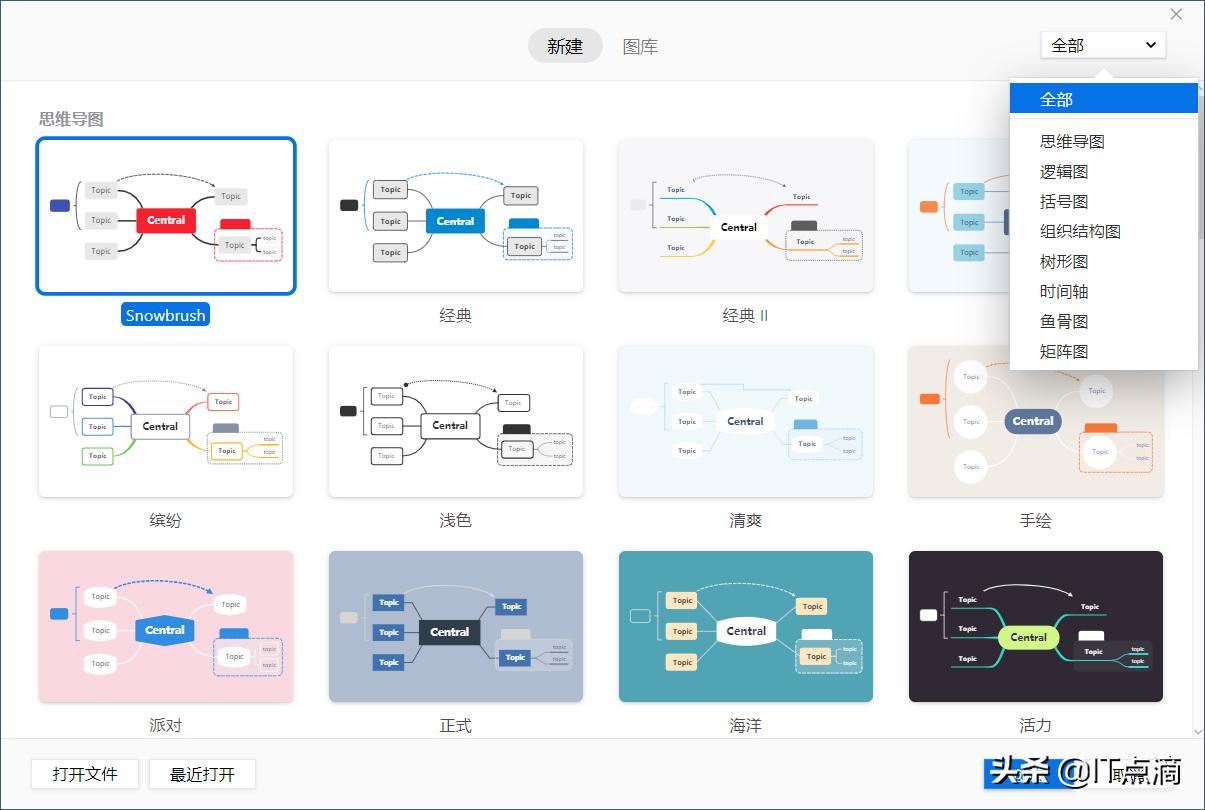Pick 时间轴 from the type list
This screenshot has width=1205, height=810.
pyautogui.click(x=1064, y=291)
